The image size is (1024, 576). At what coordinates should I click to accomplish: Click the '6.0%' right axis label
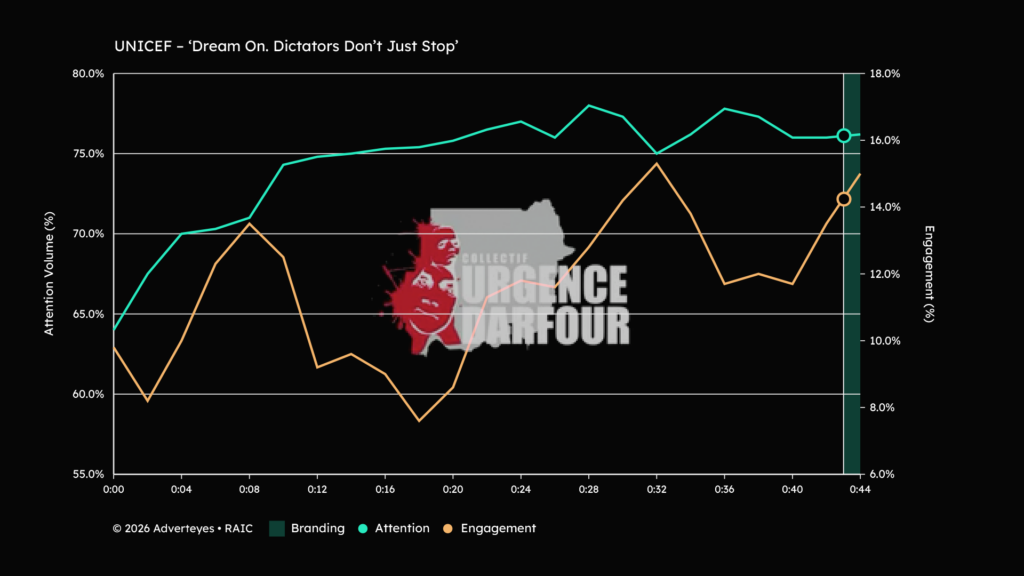(x=882, y=474)
